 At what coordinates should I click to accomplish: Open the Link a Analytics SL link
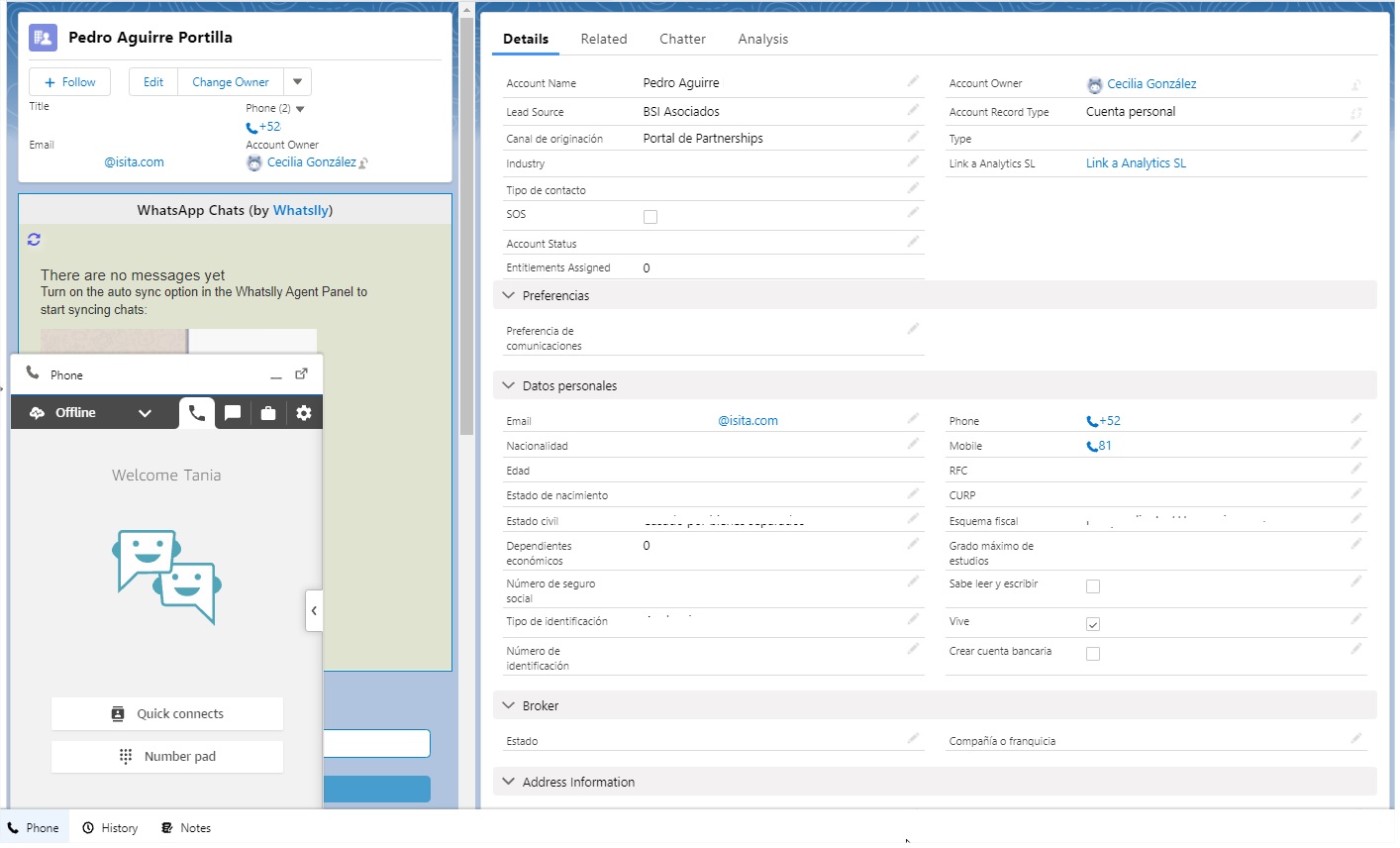point(1136,163)
